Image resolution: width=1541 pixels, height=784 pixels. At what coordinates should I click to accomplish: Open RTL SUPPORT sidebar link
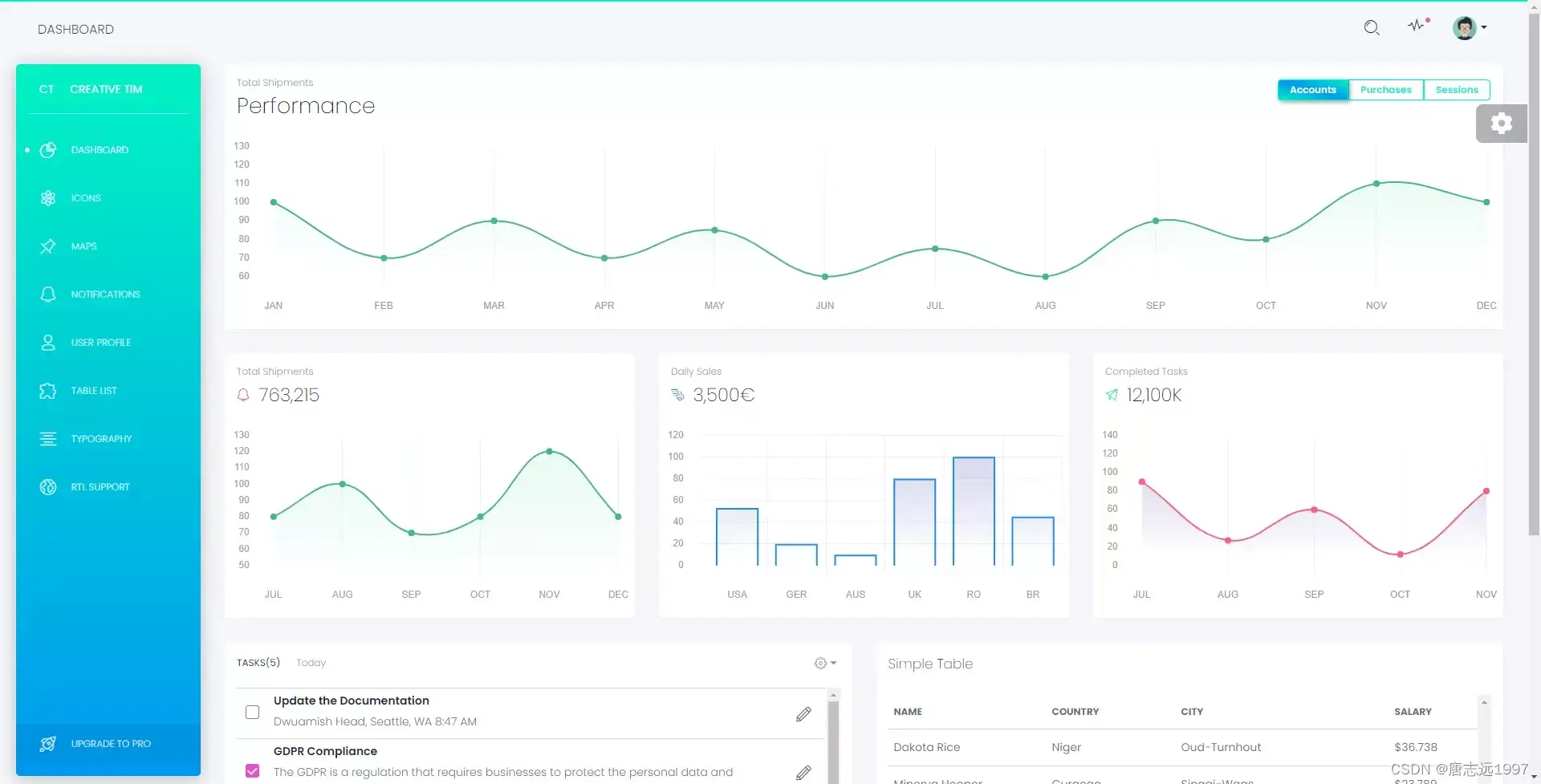(x=100, y=487)
